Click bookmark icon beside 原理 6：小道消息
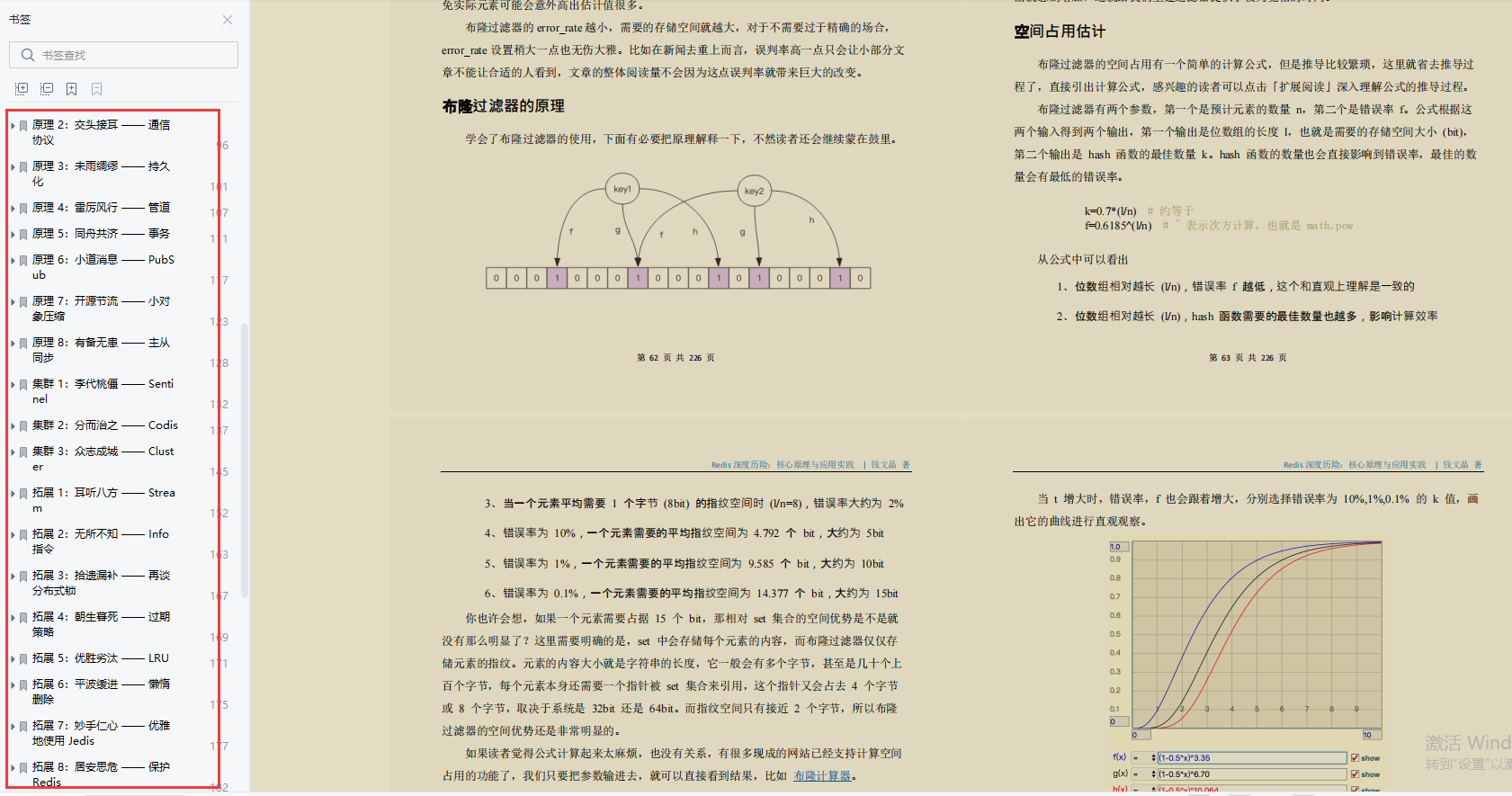This screenshot has width=1512, height=796. [x=23, y=261]
